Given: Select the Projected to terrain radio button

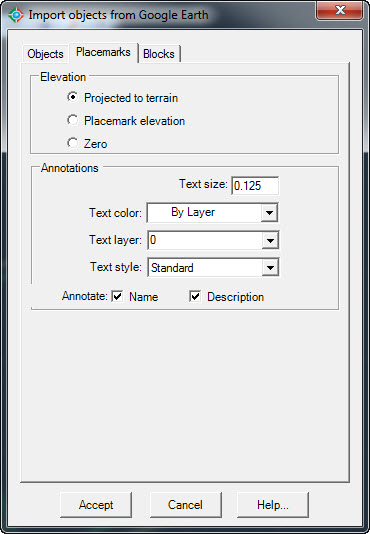Looking at the screenshot, I should [x=72, y=97].
